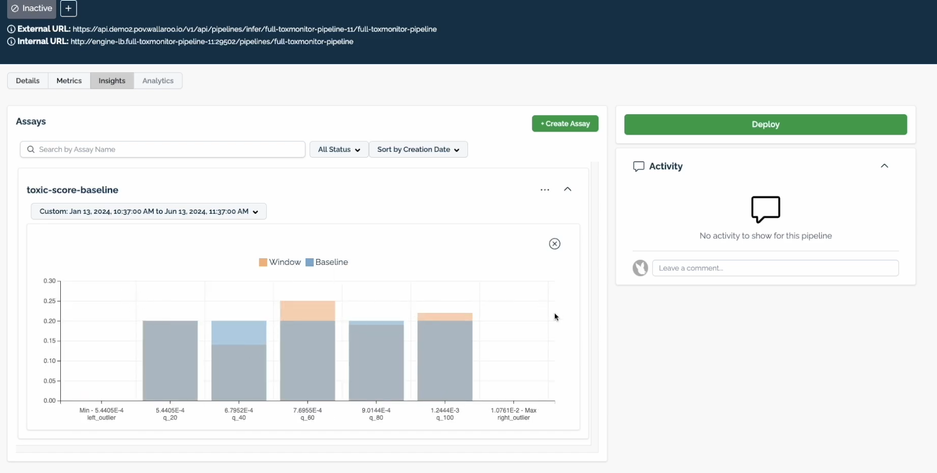This screenshot has height=473, width=937.
Task: Open the toxic-score-baseline three-dots menu
Action: (544, 189)
